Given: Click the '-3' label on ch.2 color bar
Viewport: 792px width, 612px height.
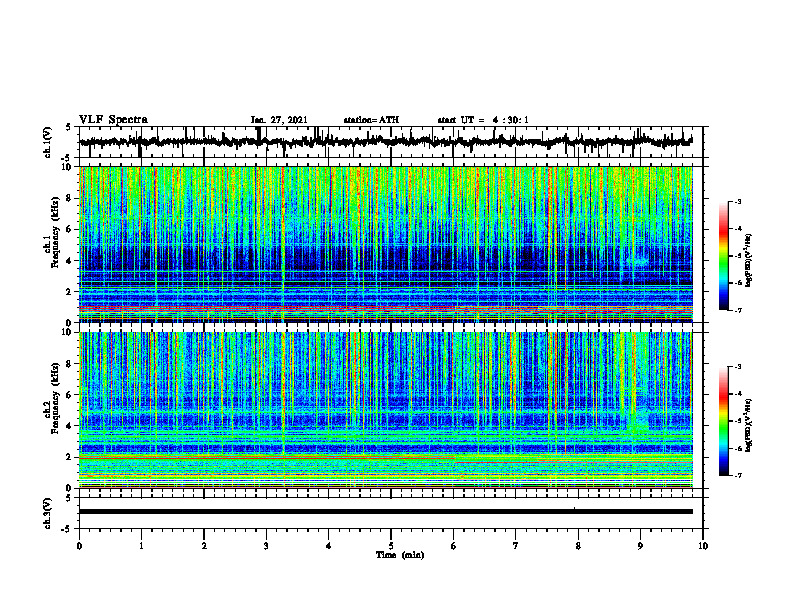Looking at the screenshot, I should click(x=738, y=367).
